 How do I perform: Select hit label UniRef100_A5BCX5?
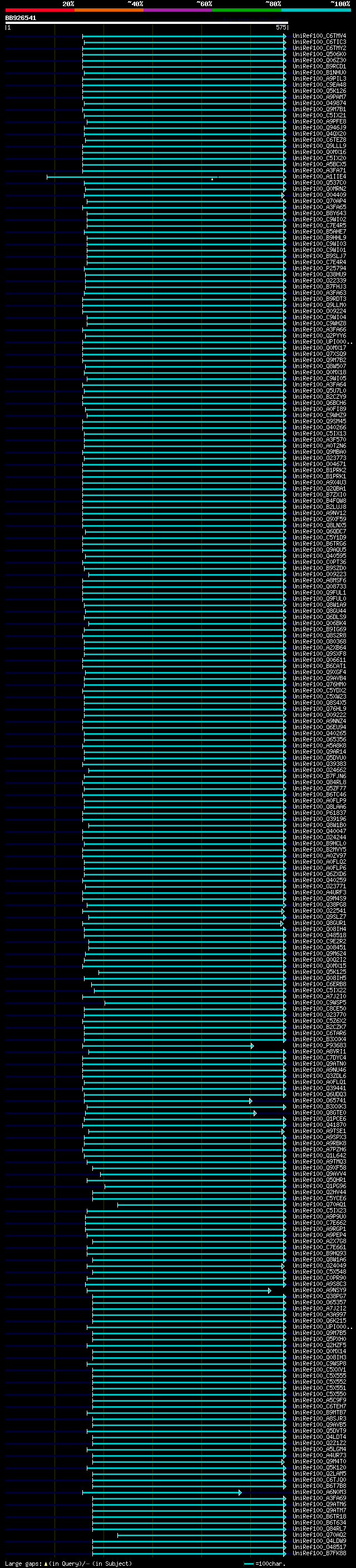coord(319,164)
